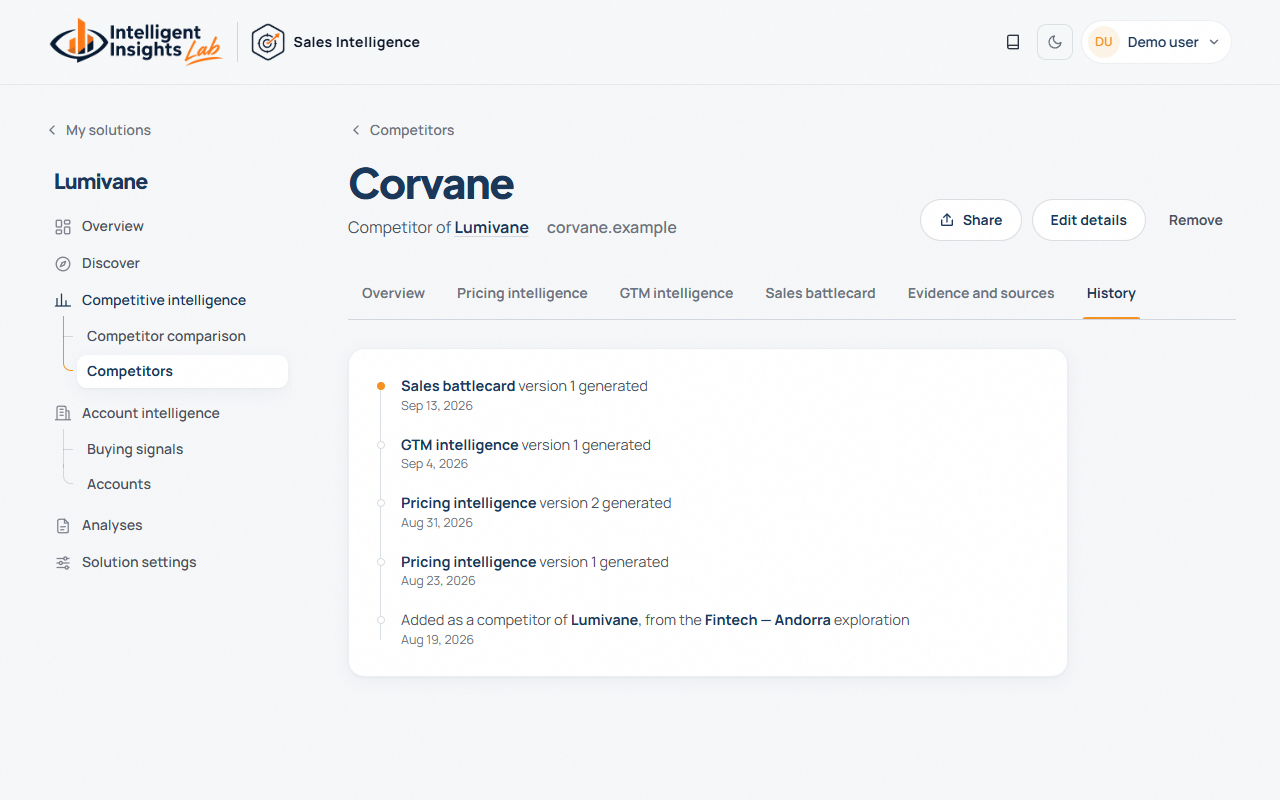Click the Sales Intelligence target icon

(x=268, y=42)
